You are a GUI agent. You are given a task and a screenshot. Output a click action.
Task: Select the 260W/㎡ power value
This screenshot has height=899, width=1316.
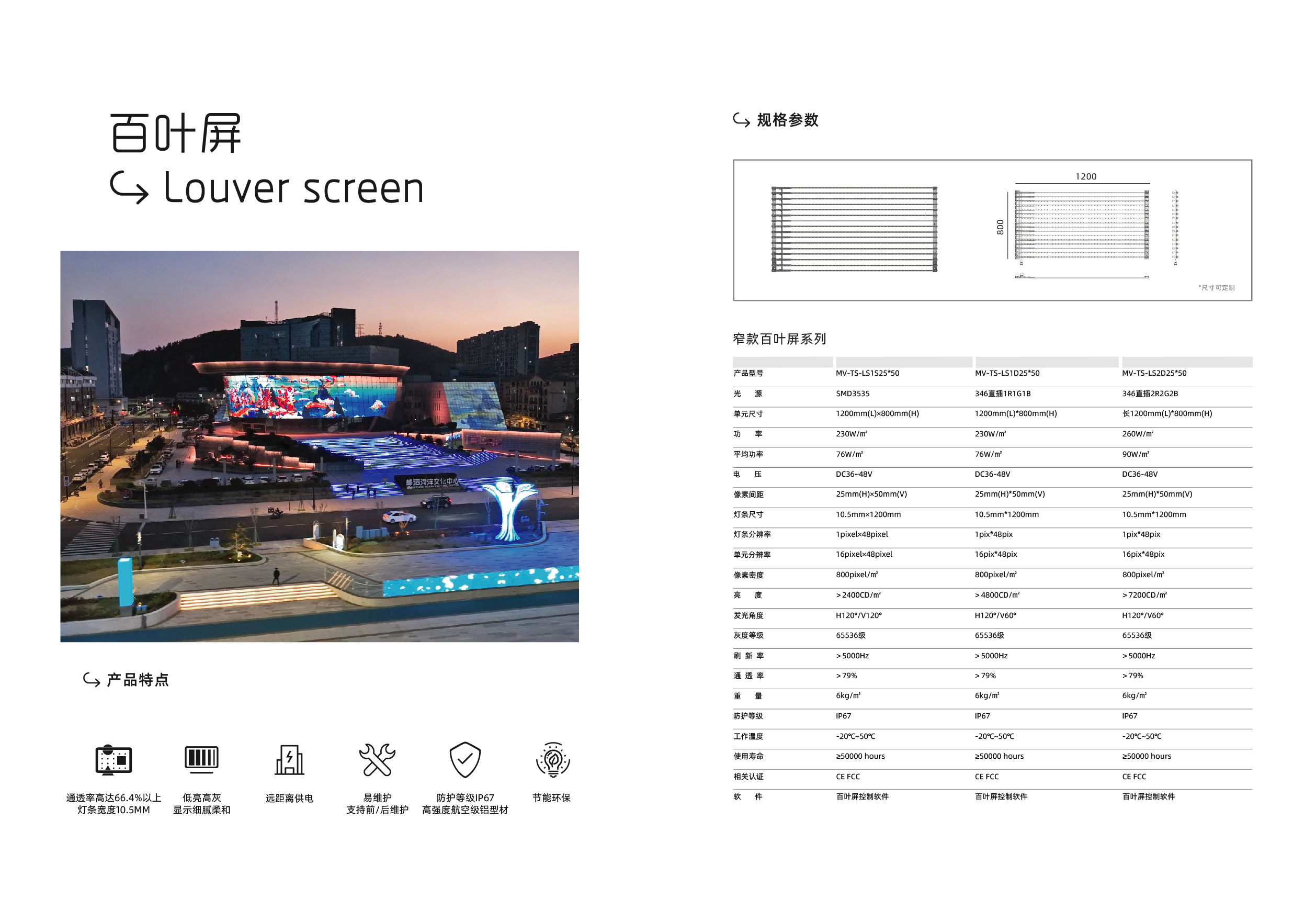(x=1137, y=434)
